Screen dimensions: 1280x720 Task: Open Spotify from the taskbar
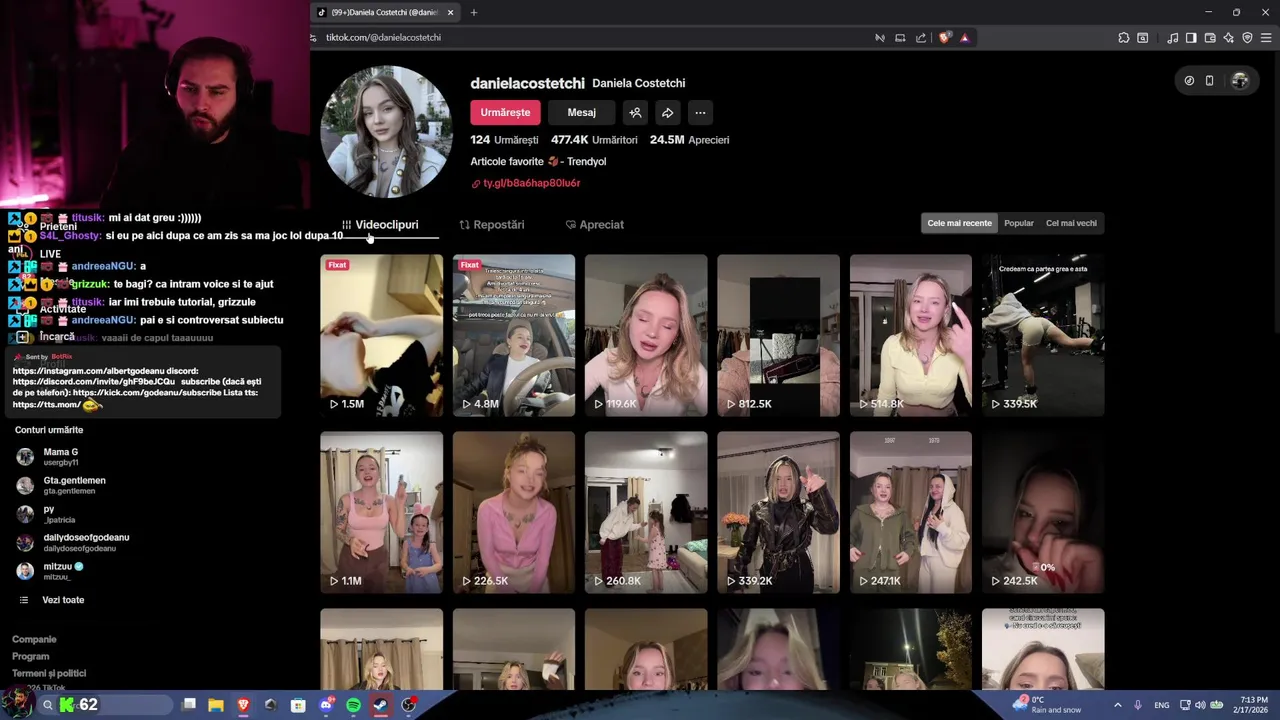tap(353, 705)
